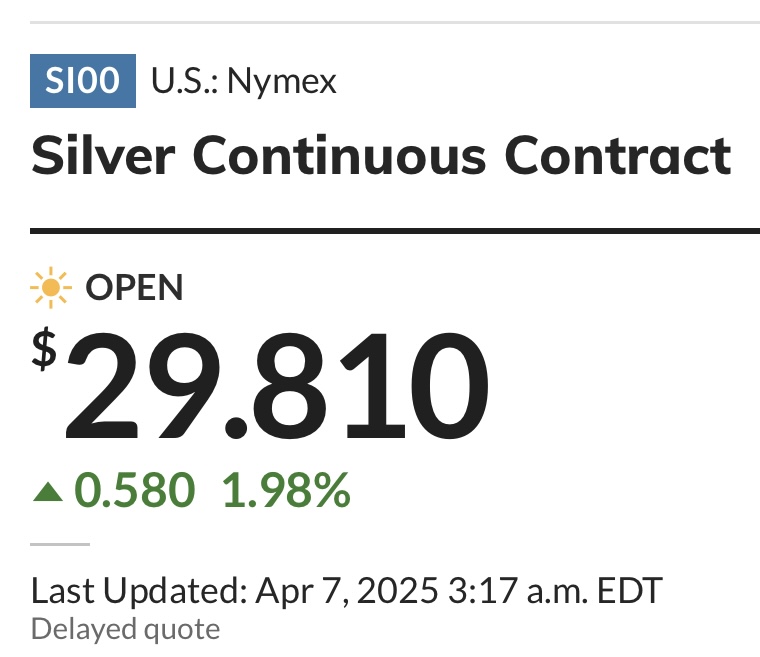This screenshot has width=760, height=657.
Task: Click the thick black divider under heading
Action: click(x=395, y=231)
